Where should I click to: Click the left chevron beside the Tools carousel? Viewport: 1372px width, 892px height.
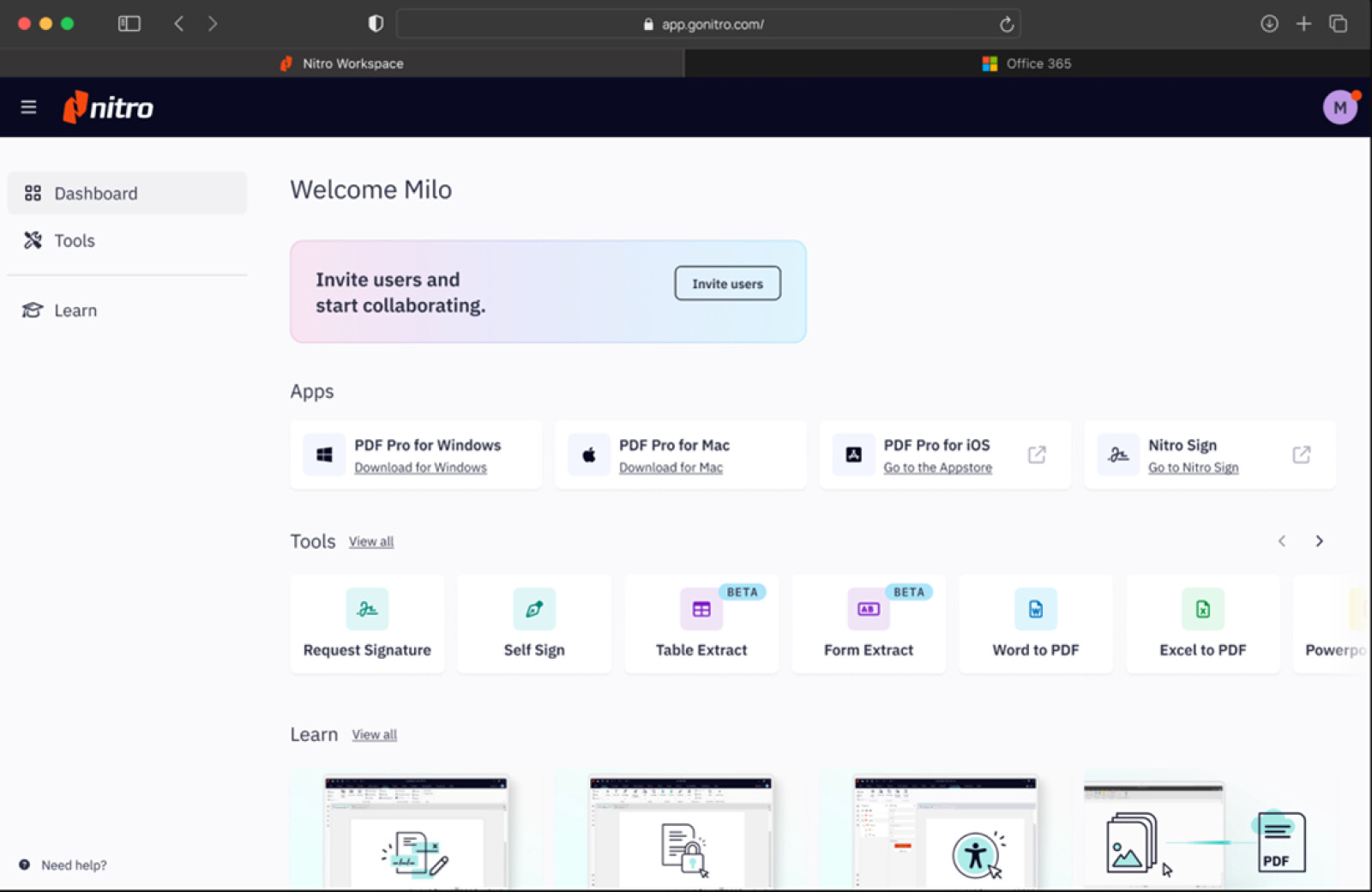pos(1281,541)
